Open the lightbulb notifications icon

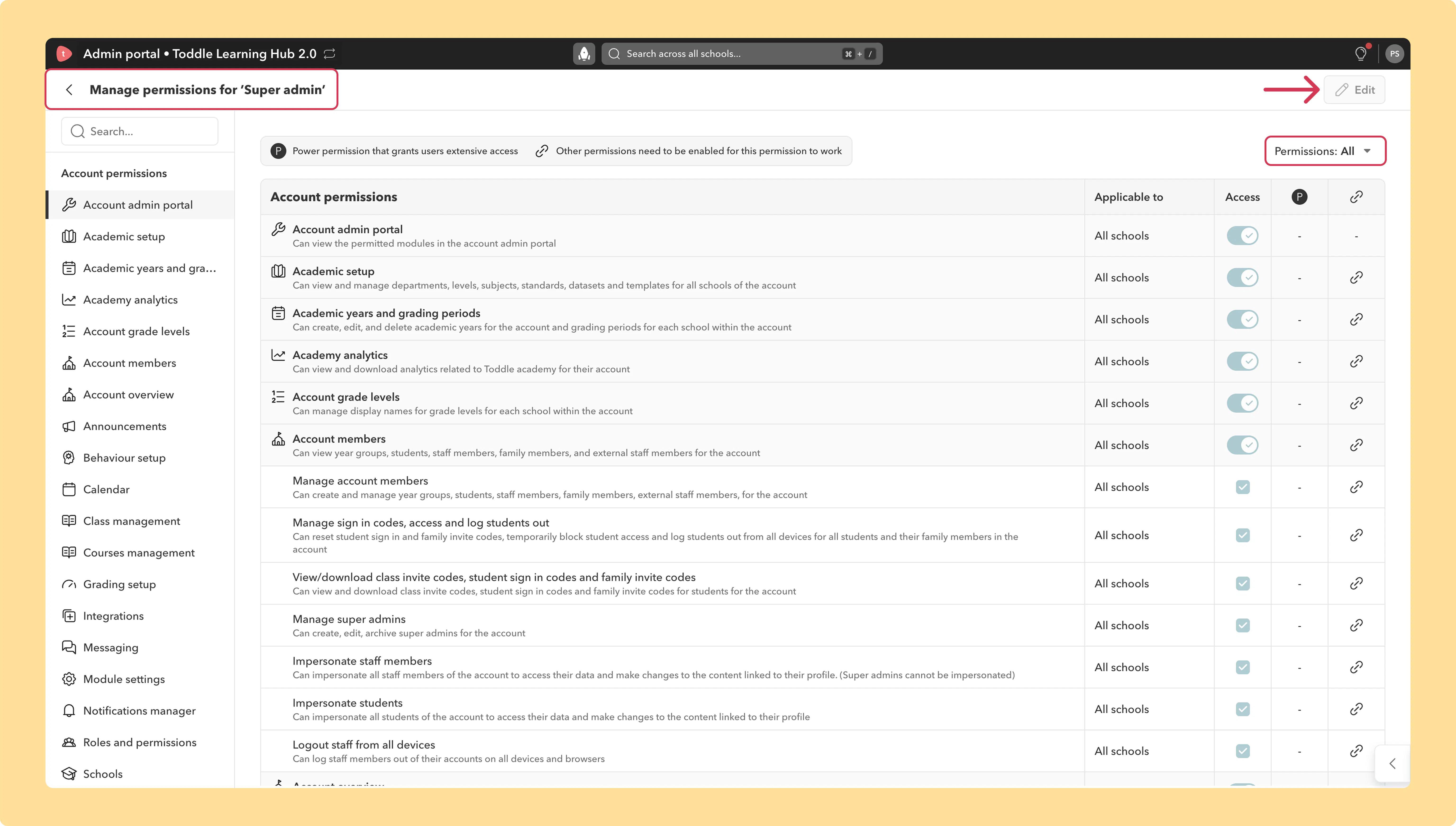pyautogui.click(x=1361, y=53)
